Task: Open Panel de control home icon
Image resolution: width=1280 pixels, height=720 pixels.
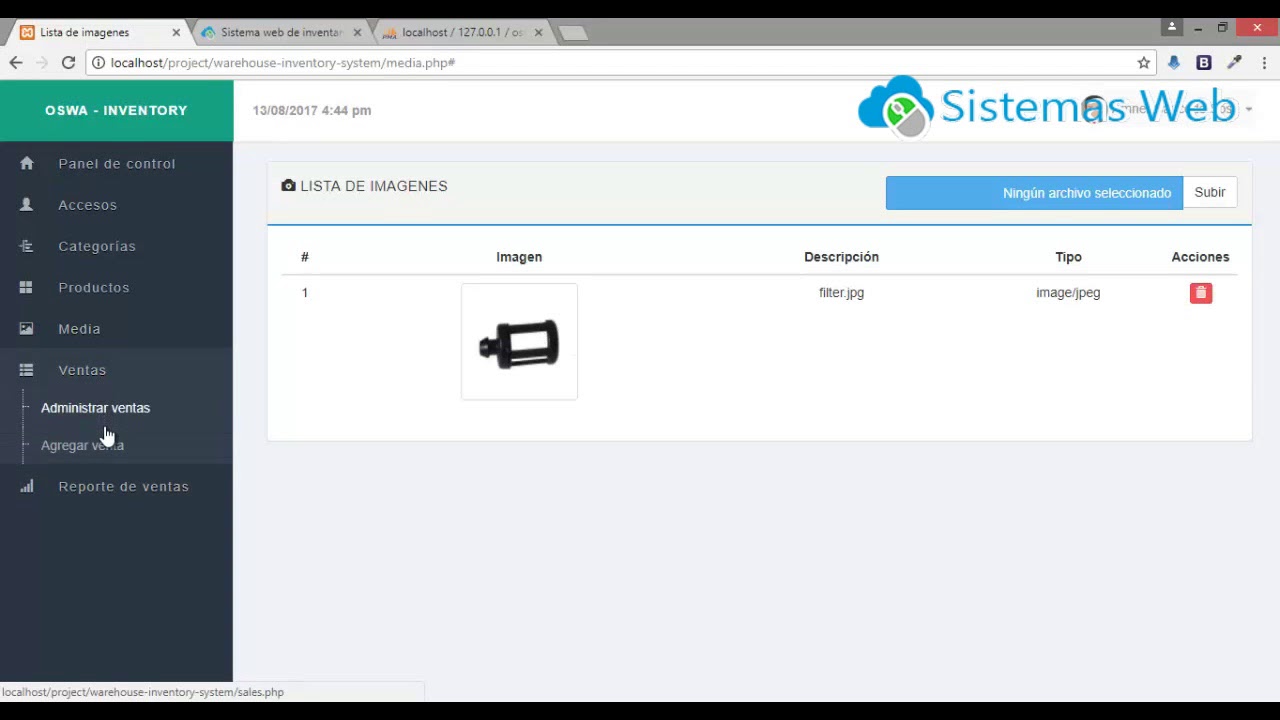Action: [26, 163]
